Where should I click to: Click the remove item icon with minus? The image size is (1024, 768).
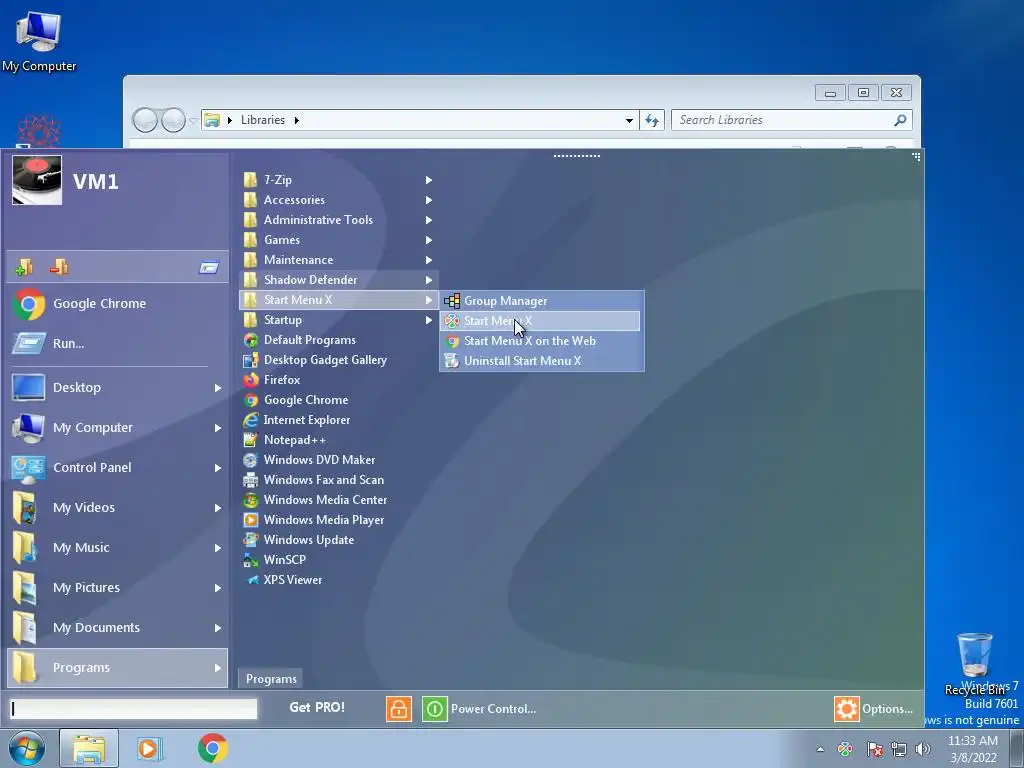[x=59, y=267]
